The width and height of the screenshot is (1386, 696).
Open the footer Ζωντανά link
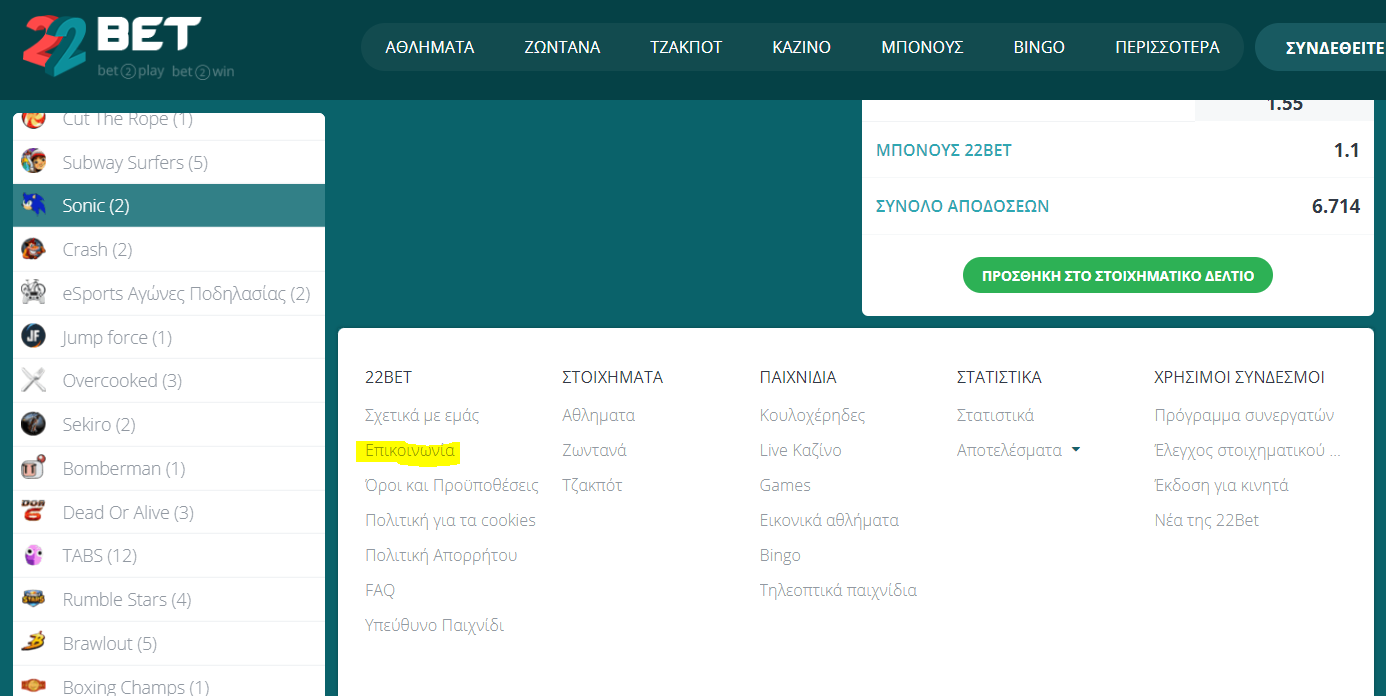594,450
